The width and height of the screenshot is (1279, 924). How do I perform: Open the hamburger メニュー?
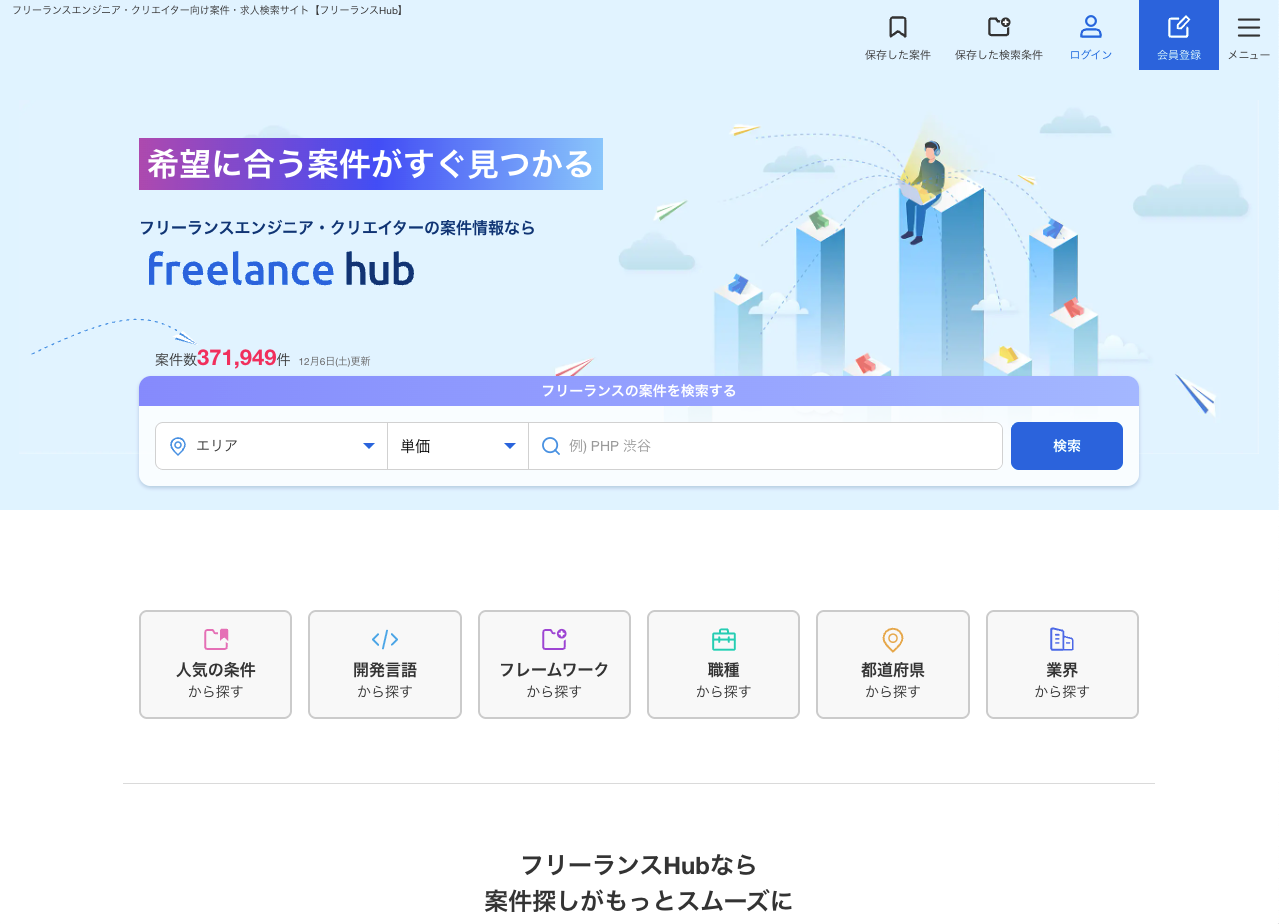(1248, 27)
